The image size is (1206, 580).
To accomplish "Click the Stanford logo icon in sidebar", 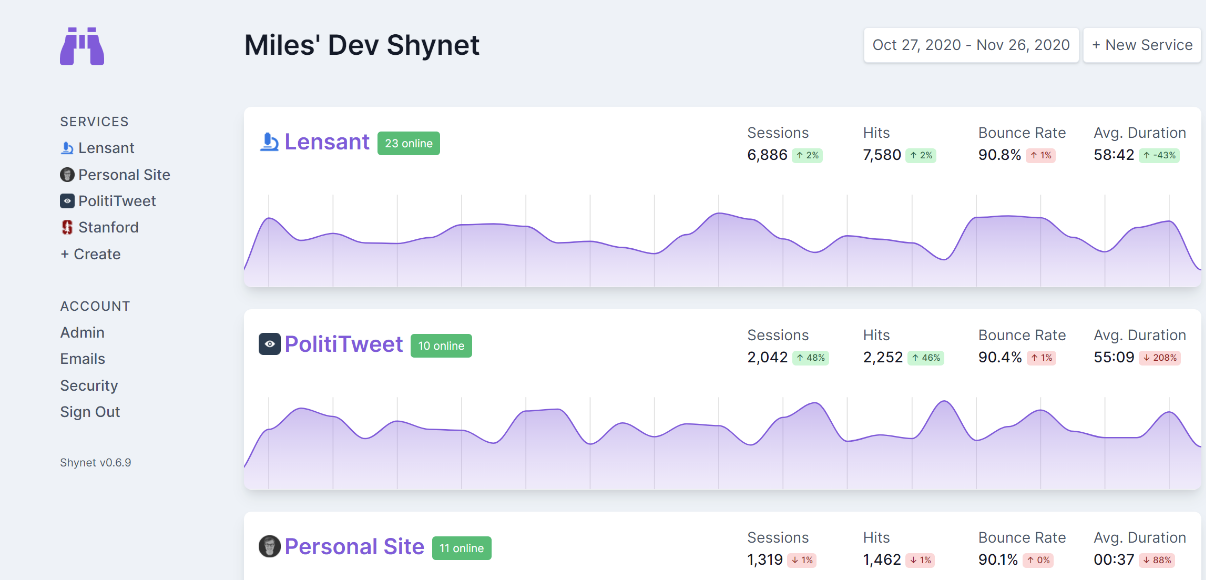I will click(x=67, y=228).
